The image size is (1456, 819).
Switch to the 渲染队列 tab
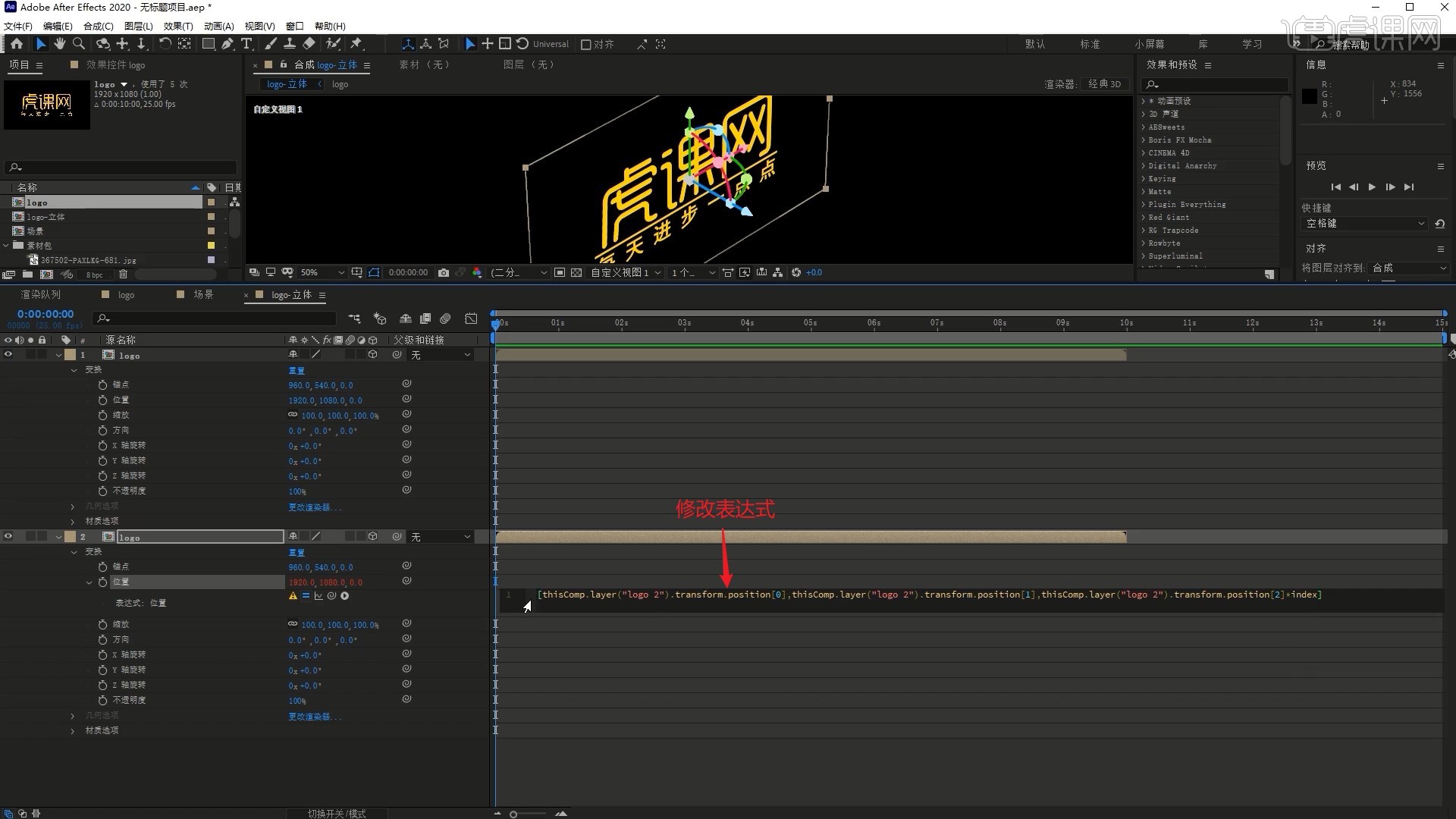tap(40, 295)
